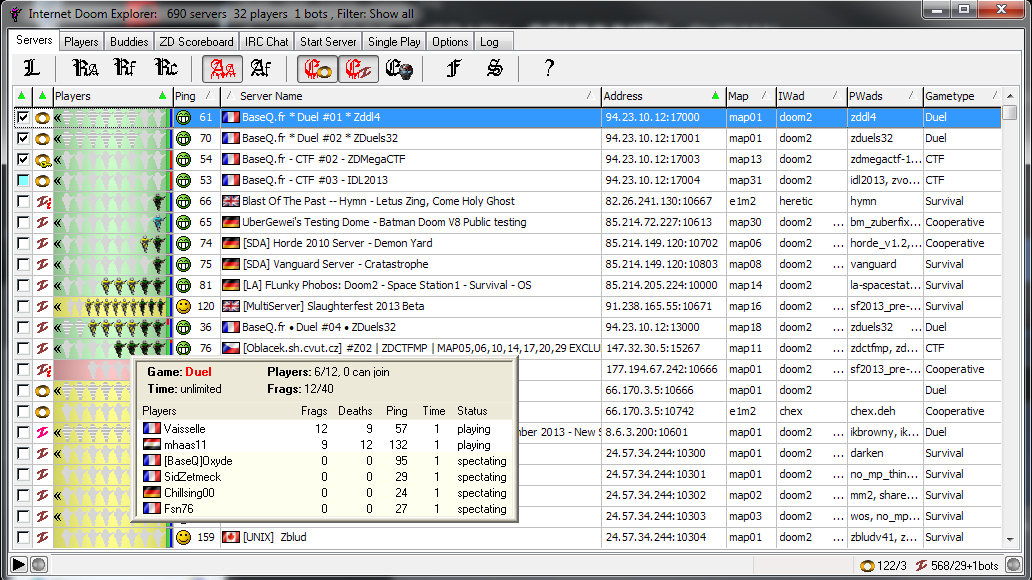1032x580 pixels.
Task: Check the [MultiServer] Slaughterfest 2013 Beta checkbox
Action: point(23,306)
